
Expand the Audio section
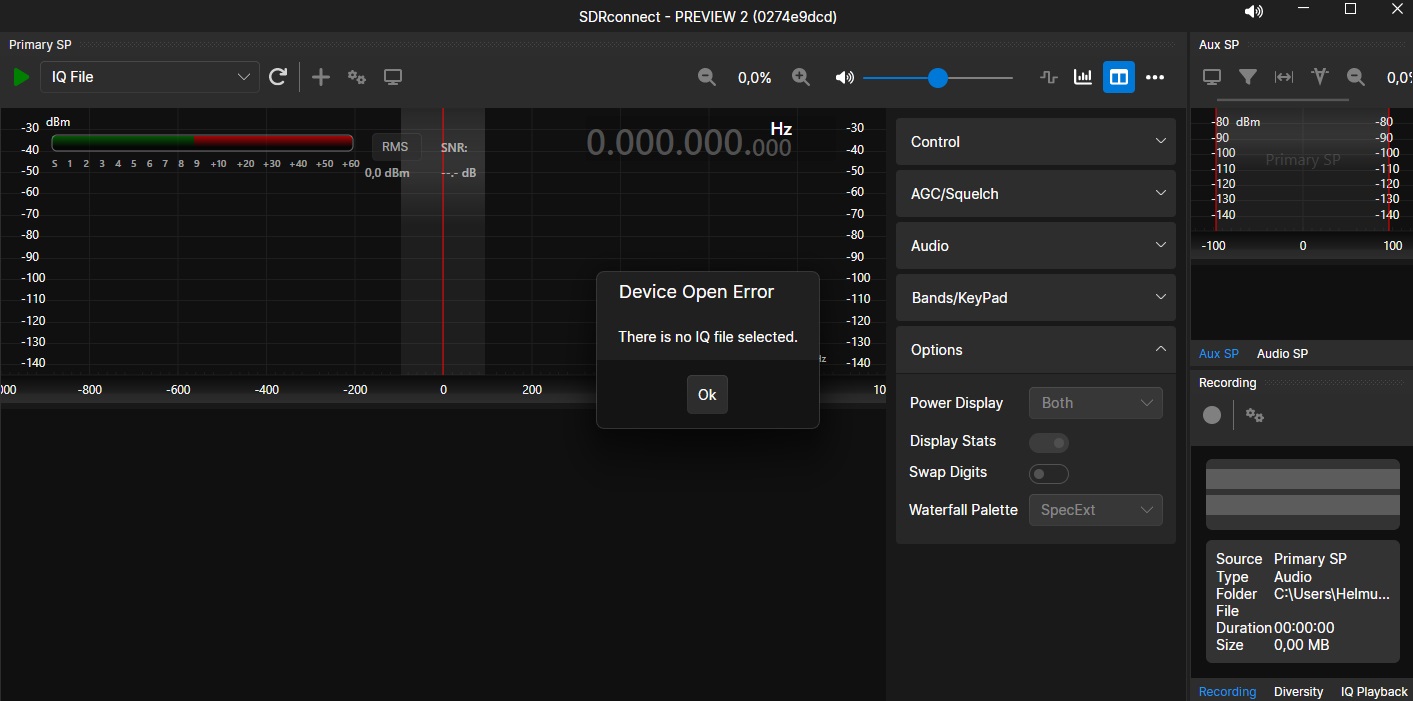click(1036, 246)
